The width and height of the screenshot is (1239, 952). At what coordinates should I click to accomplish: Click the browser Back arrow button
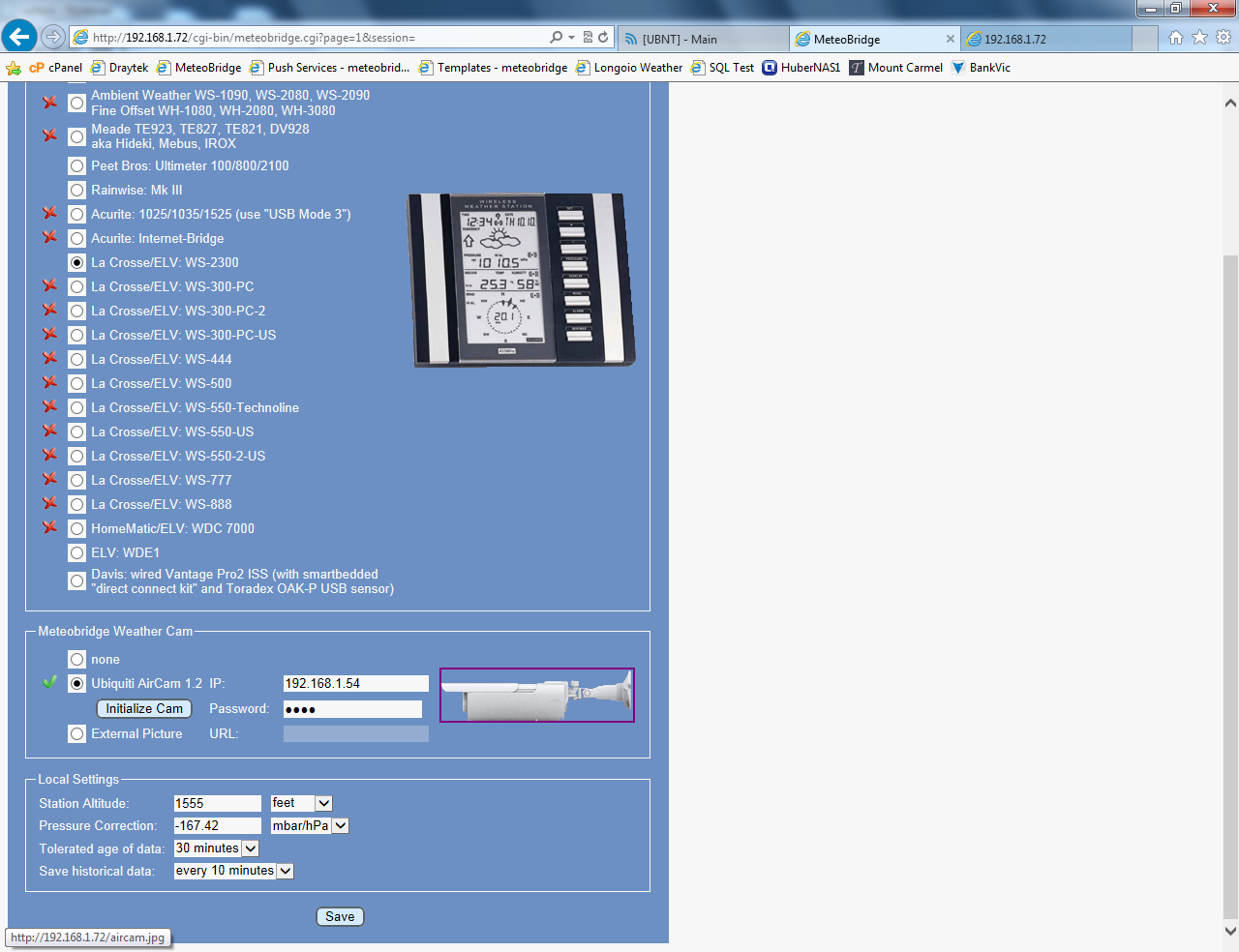point(19,37)
